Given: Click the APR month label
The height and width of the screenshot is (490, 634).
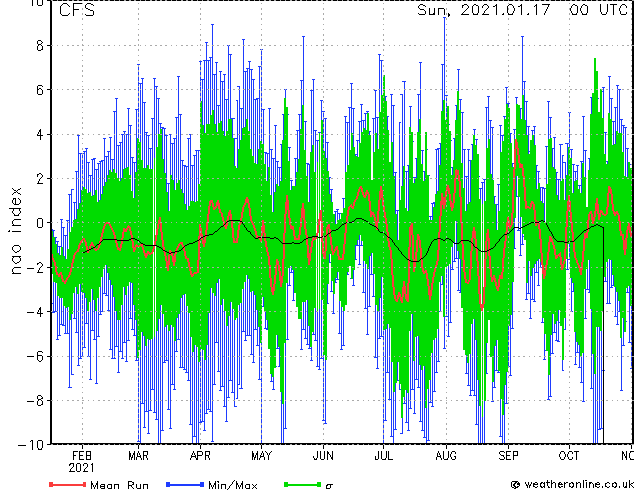Looking at the screenshot, I should 200,456.
